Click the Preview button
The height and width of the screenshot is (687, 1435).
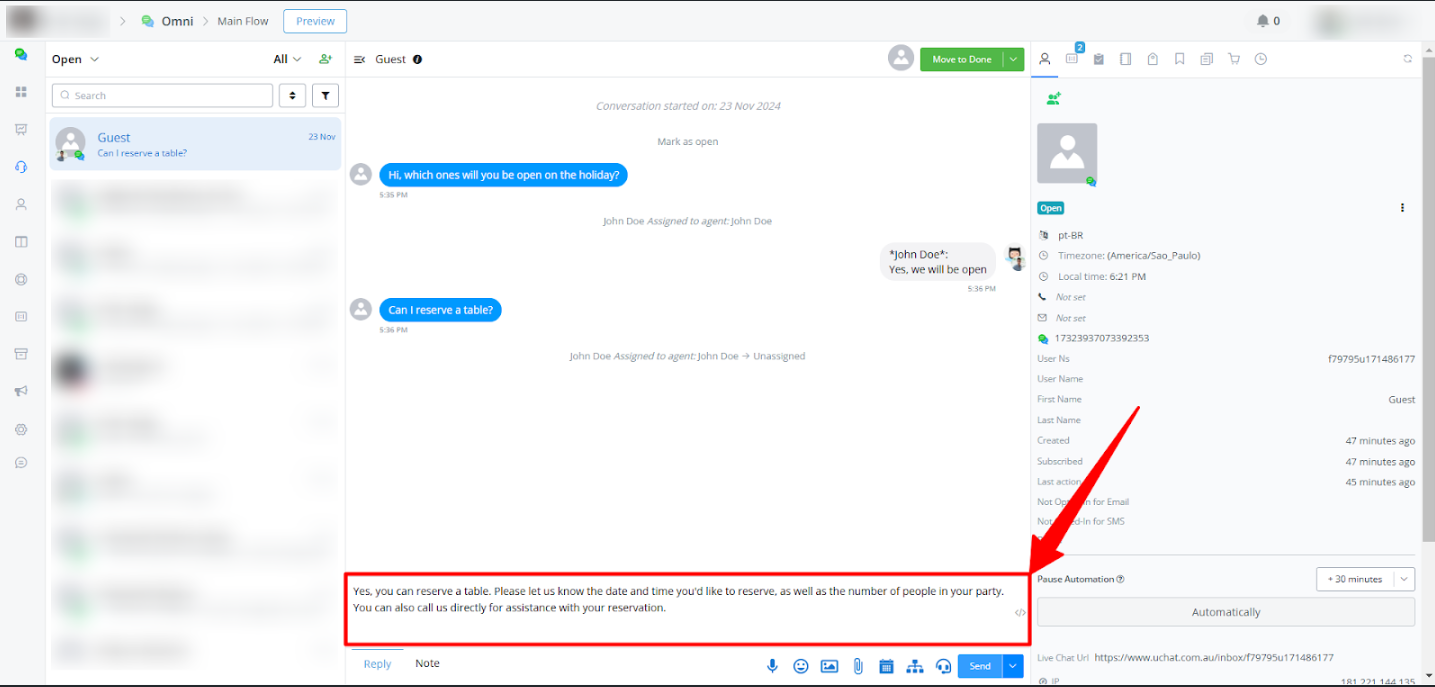(315, 21)
